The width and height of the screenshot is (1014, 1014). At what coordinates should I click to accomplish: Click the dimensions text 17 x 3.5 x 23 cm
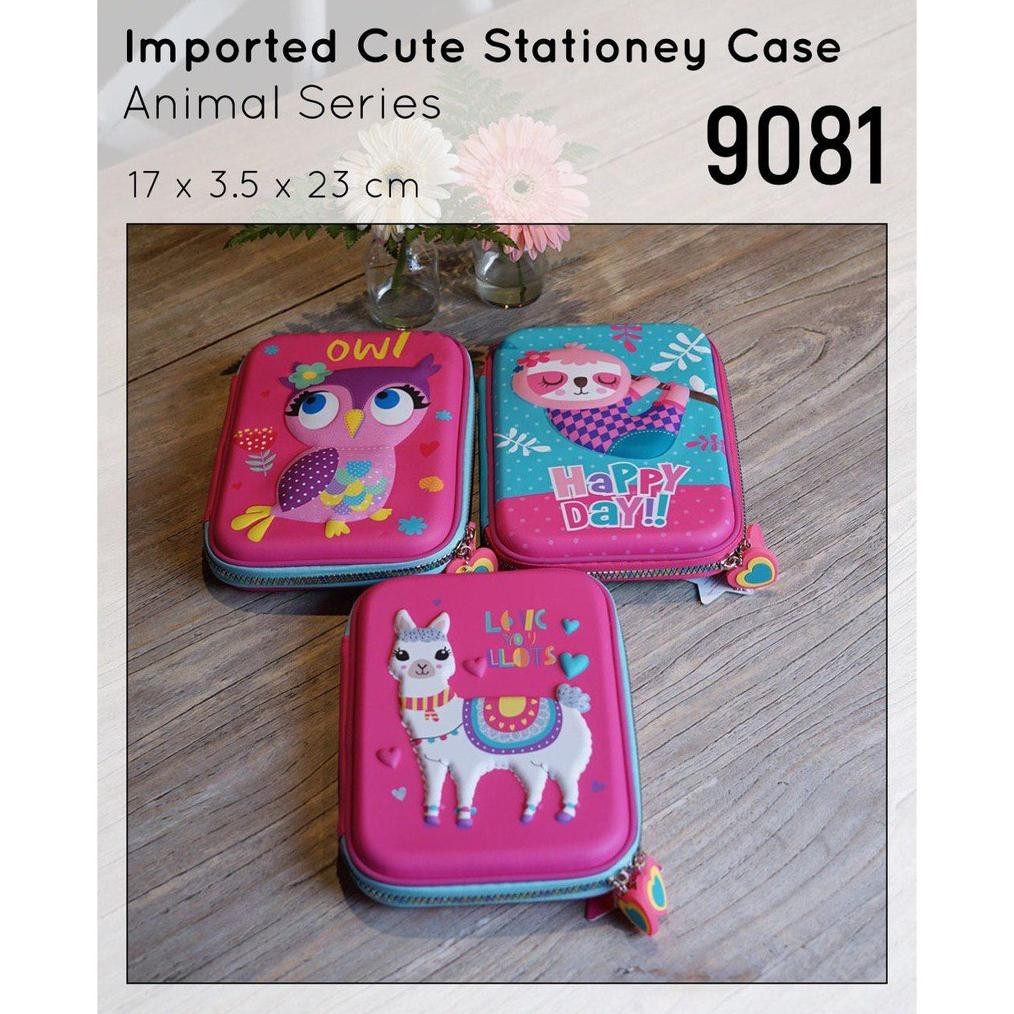273,186
